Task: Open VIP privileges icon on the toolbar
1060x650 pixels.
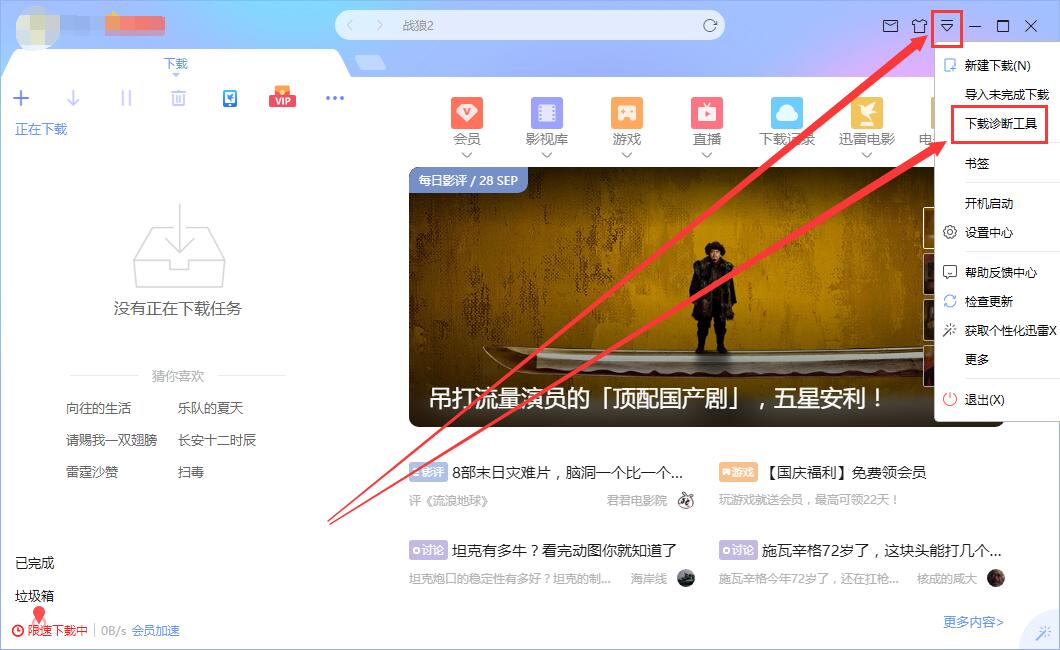Action: [x=282, y=97]
